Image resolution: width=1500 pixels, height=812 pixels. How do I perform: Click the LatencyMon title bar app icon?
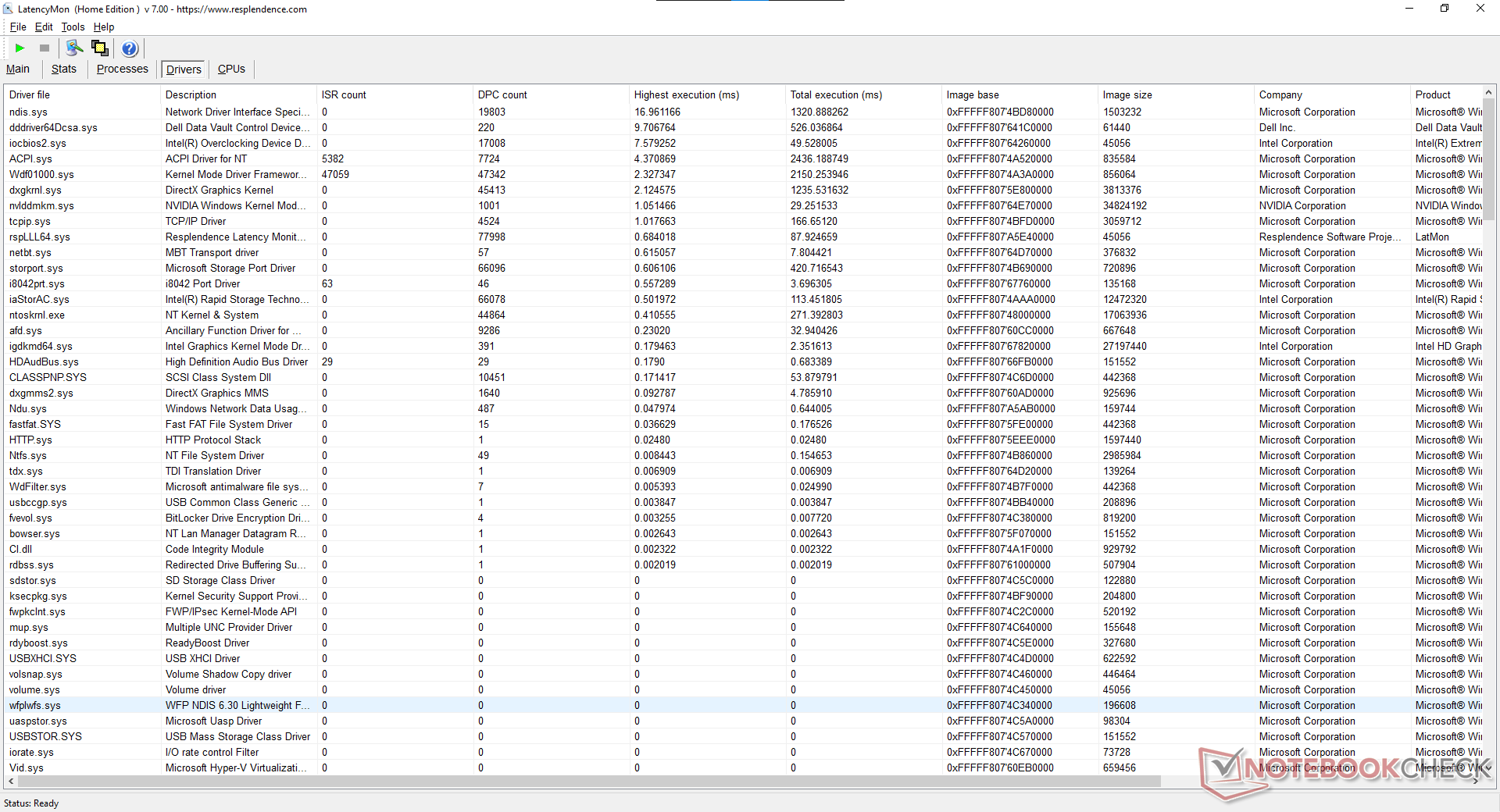tap(8, 9)
